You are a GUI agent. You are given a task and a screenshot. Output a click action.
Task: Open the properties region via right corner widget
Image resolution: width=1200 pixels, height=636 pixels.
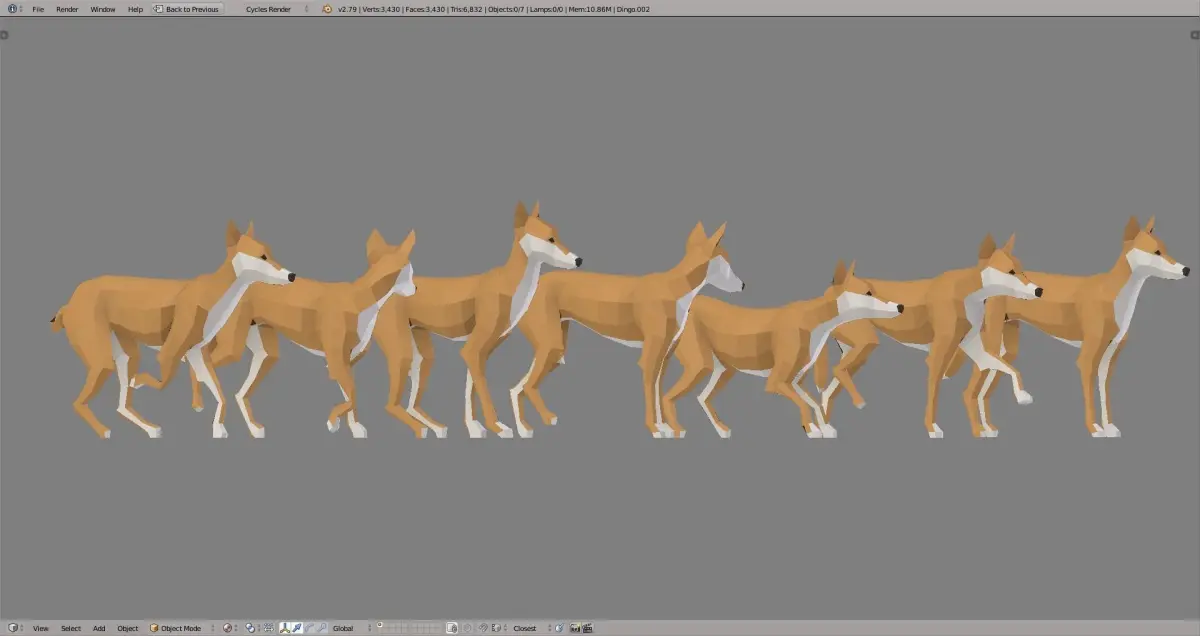(x=1196, y=35)
